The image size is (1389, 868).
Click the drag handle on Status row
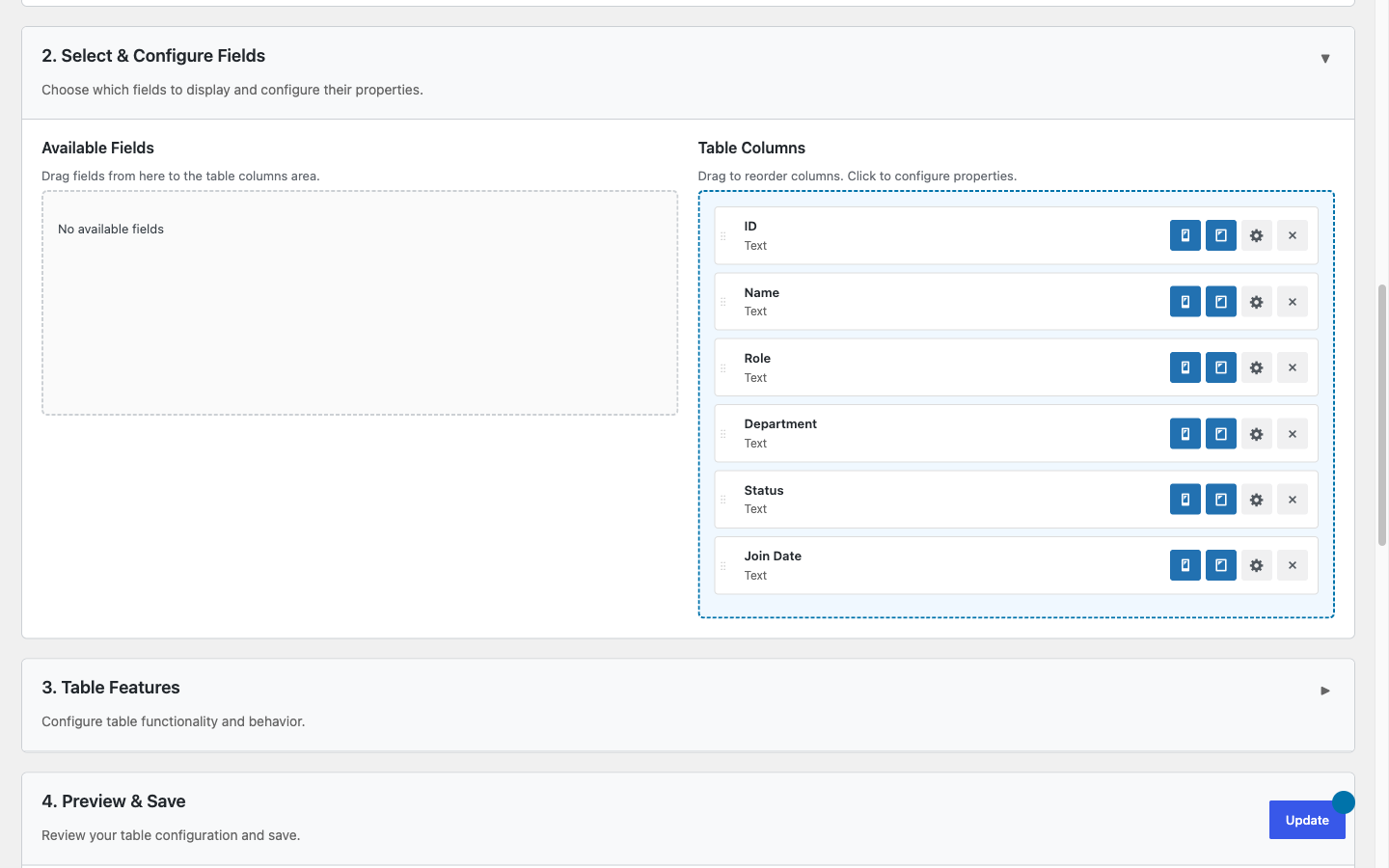(722, 500)
